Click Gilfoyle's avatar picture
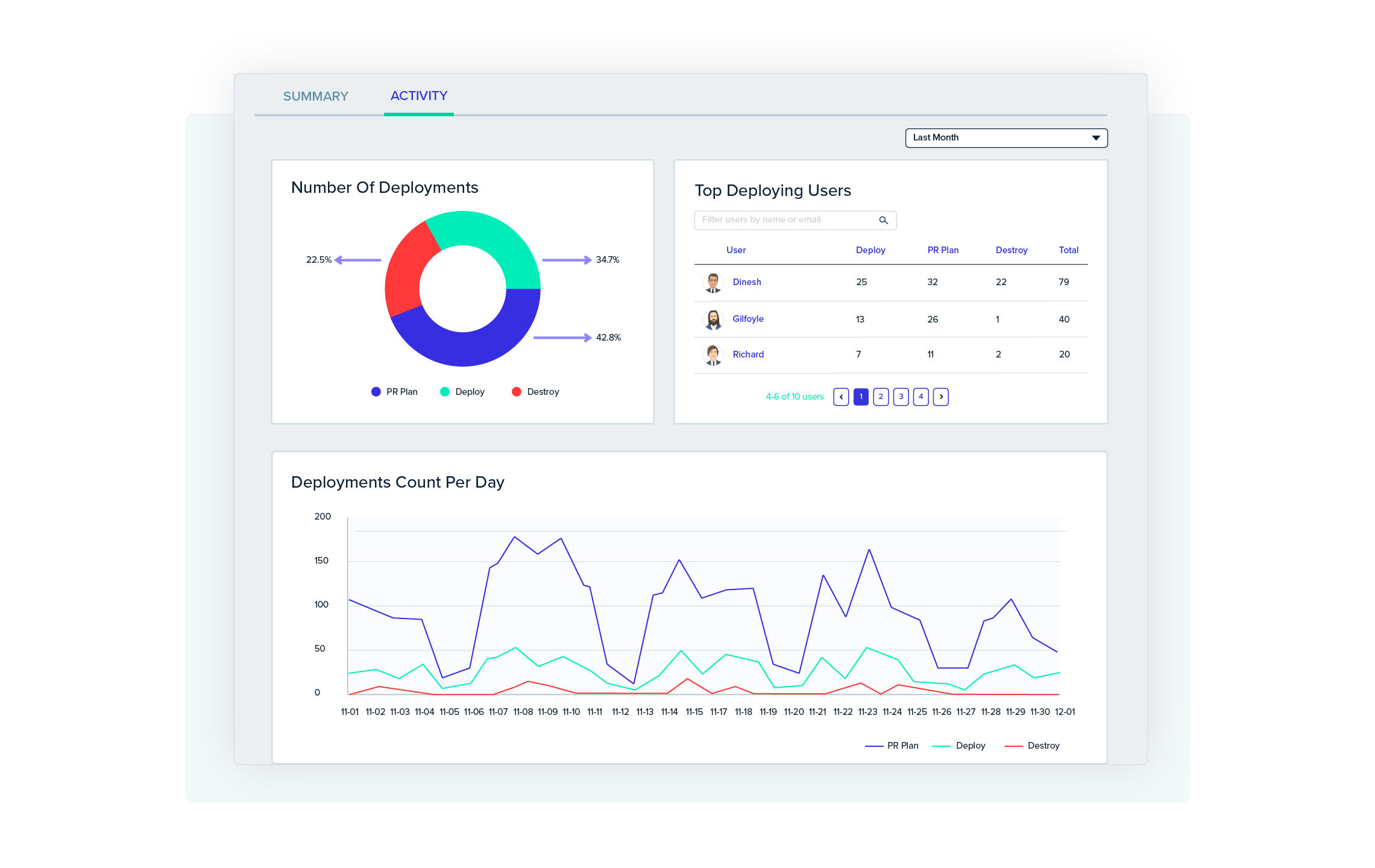Viewport: 1375px width, 868px height. tap(713, 319)
